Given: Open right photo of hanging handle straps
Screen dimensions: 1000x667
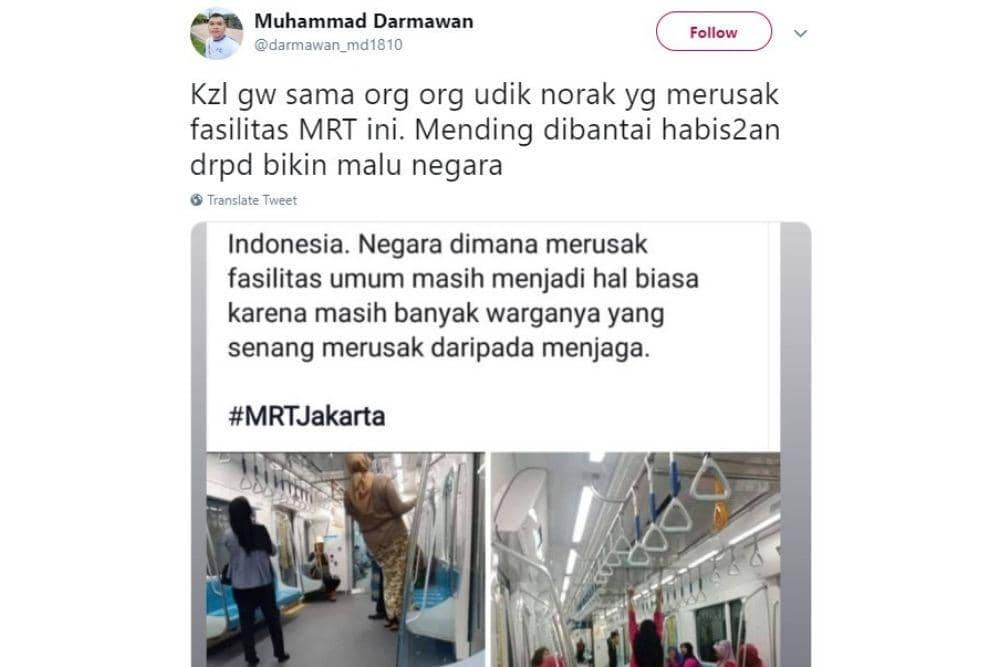Looking at the screenshot, I should 635,560.
